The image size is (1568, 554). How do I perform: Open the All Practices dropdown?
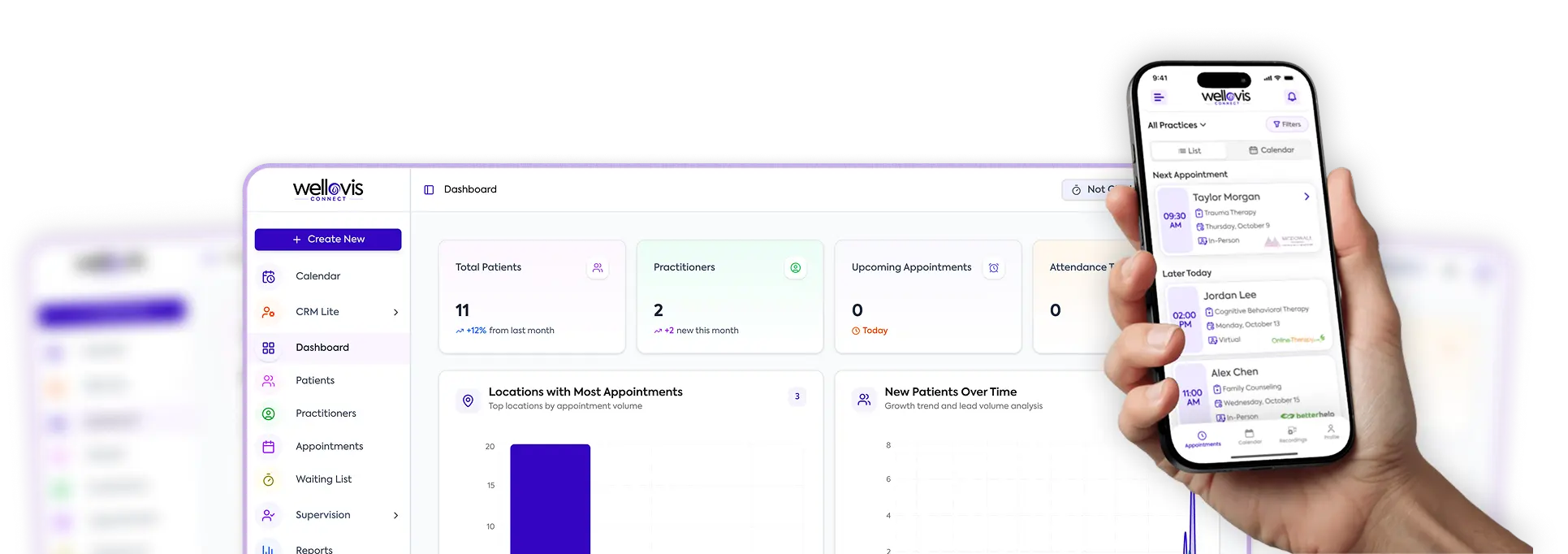tap(1177, 125)
